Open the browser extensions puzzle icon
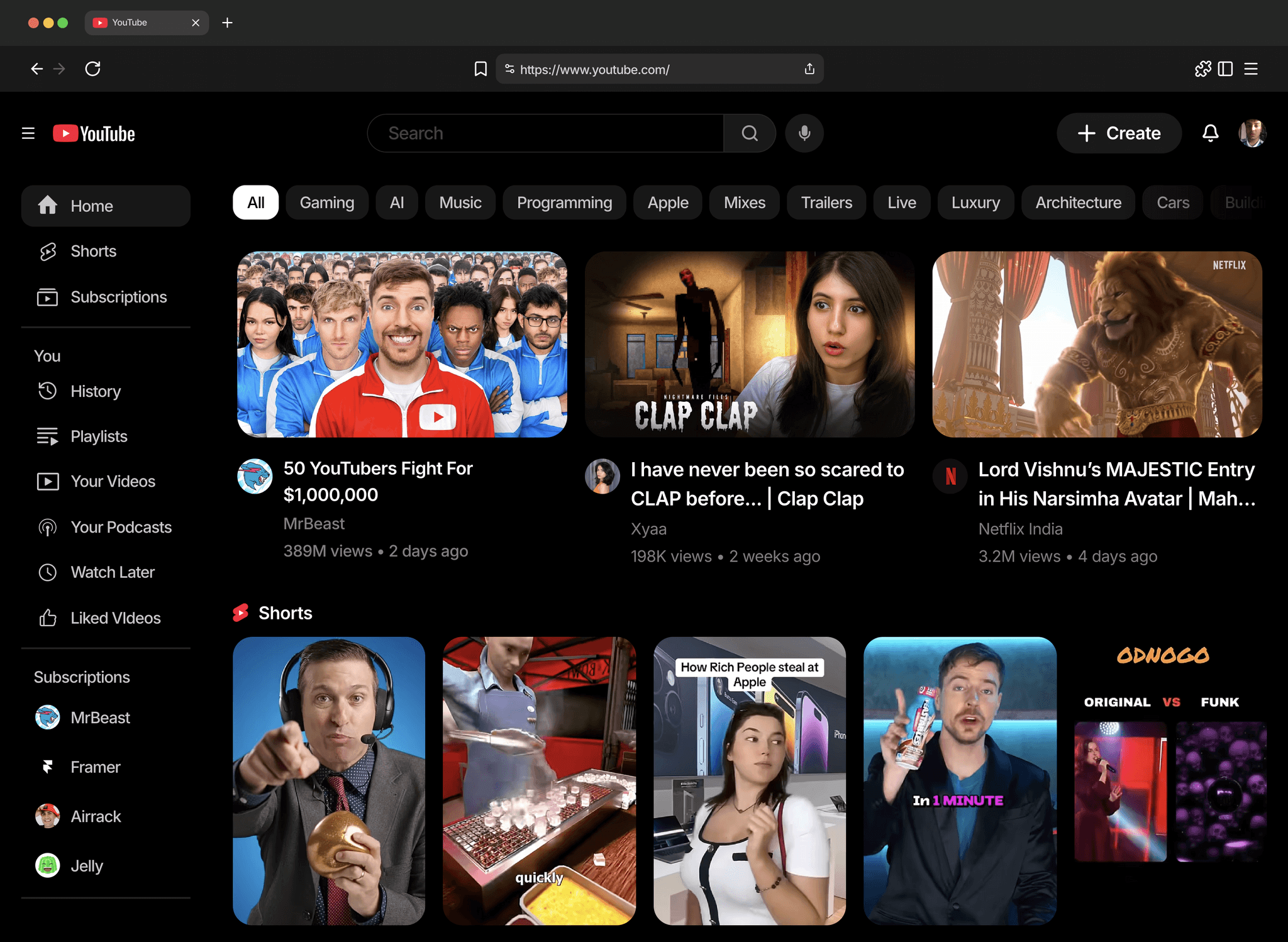Viewport: 1288px width, 942px height. coord(1202,69)
